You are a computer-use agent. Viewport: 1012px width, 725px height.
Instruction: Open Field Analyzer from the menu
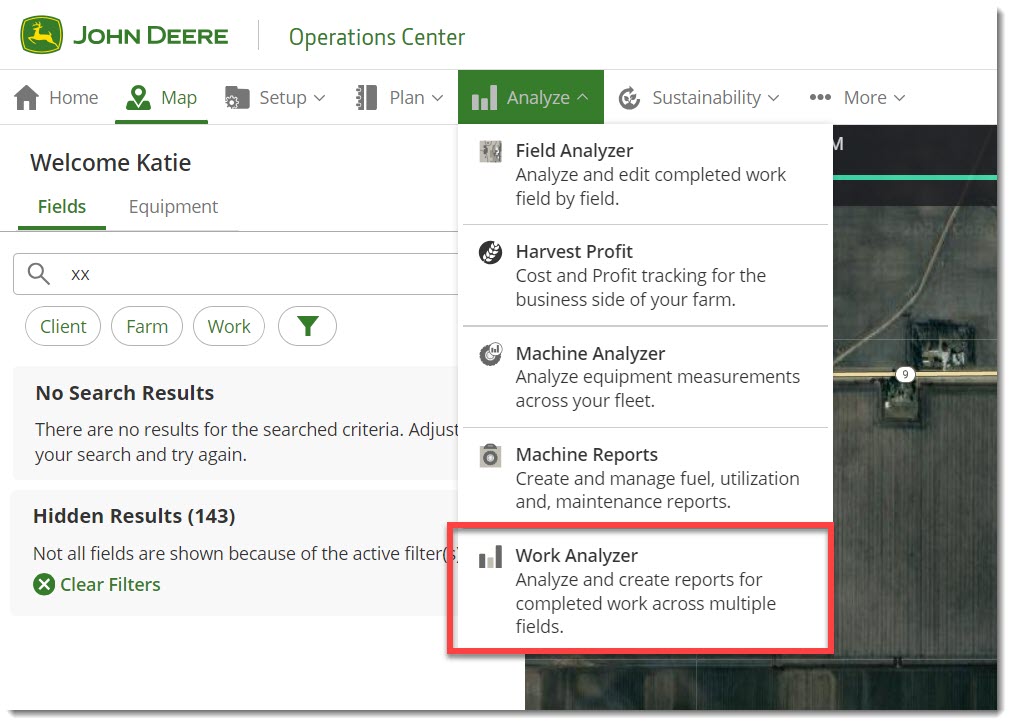574,151
